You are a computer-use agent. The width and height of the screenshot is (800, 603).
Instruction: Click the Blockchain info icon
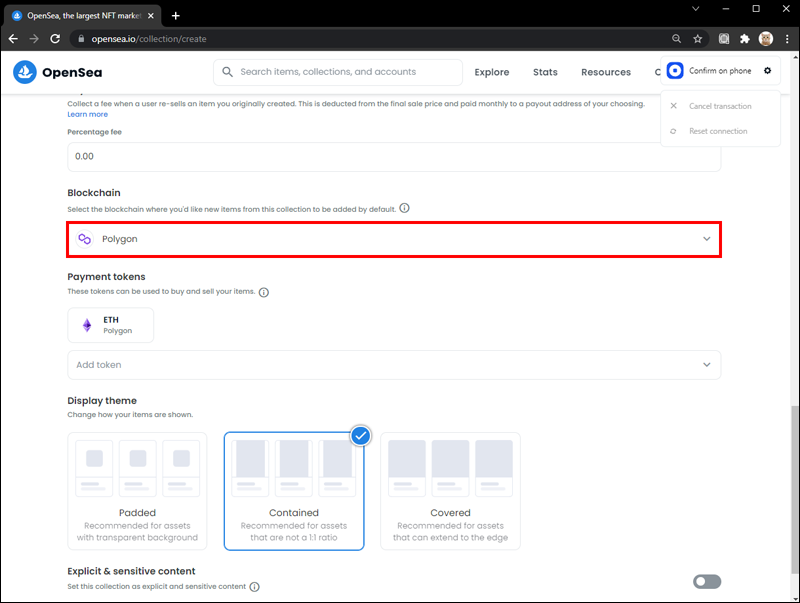[404, 208]
